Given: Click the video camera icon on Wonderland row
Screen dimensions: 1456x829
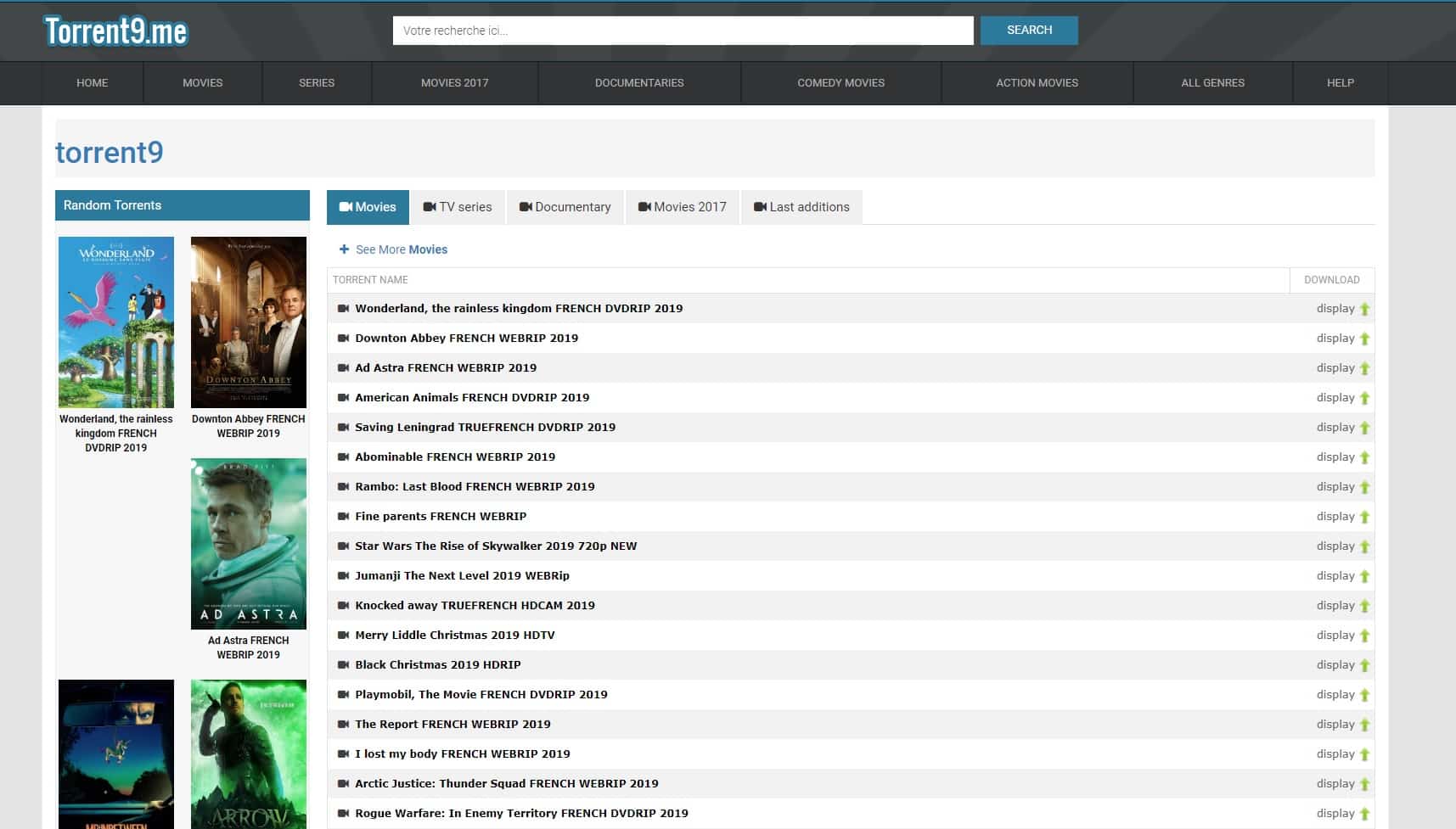Looking at the screenshot, I should click(x=344, y=308).
